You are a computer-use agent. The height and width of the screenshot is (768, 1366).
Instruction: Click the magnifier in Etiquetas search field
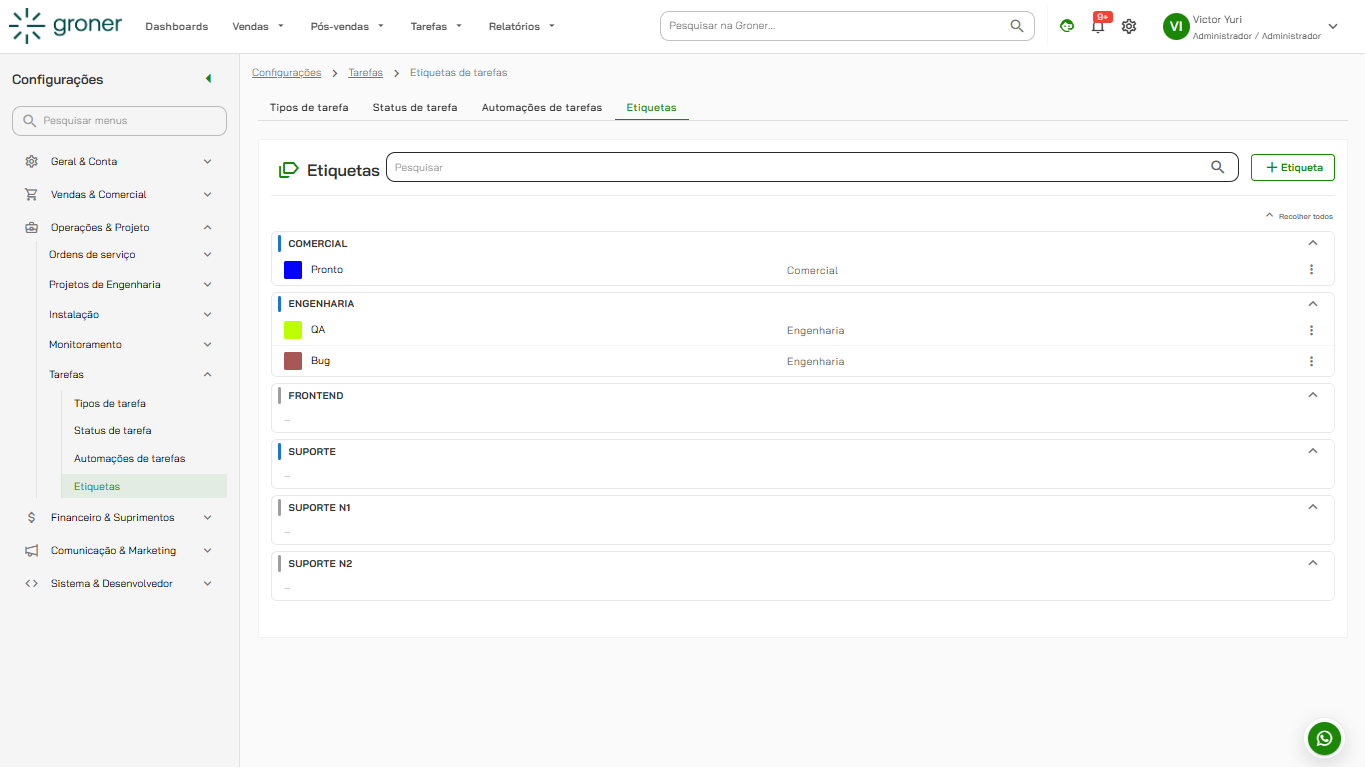(1217, 167)
